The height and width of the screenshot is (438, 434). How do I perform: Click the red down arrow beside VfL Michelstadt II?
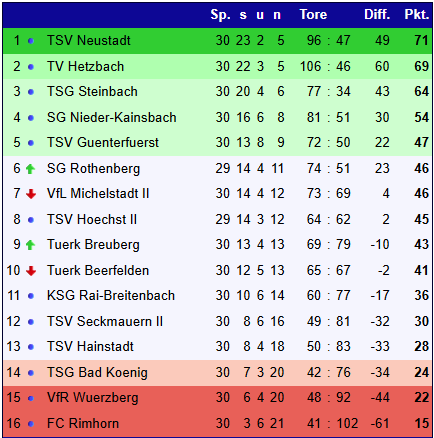pyautogui.click(x=31, y=194)
